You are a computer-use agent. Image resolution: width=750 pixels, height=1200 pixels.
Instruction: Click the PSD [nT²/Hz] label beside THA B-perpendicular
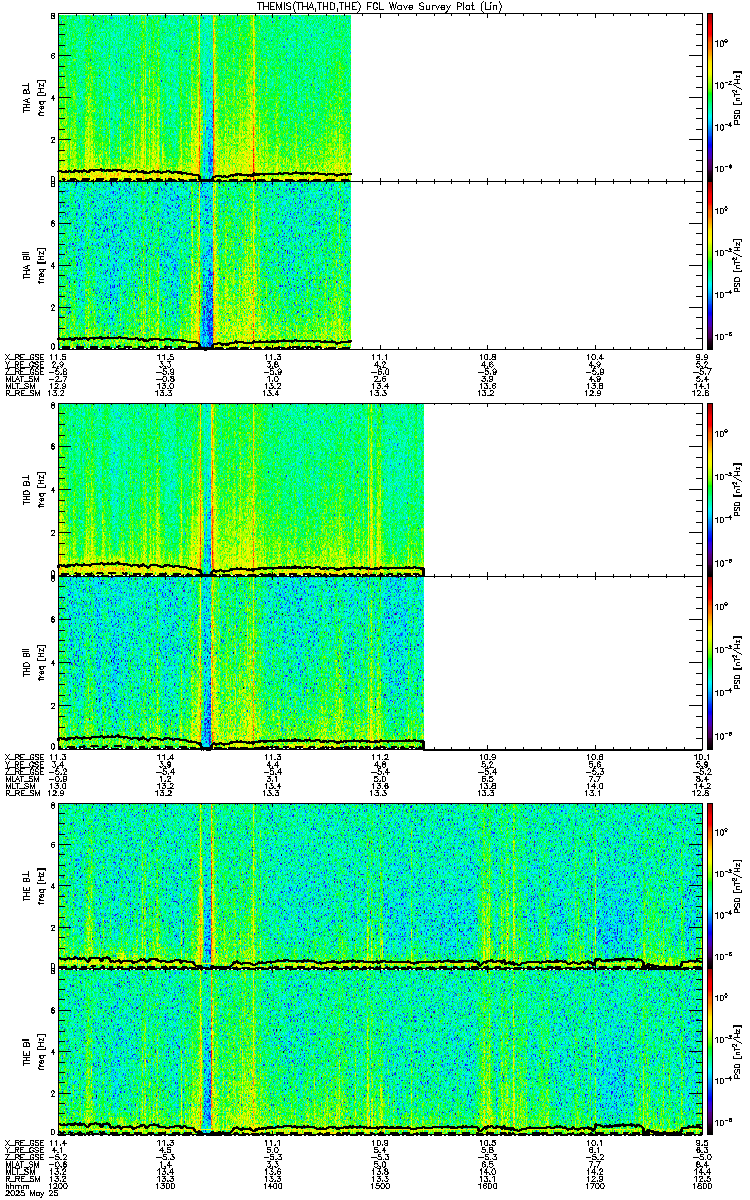click(737, 97)
